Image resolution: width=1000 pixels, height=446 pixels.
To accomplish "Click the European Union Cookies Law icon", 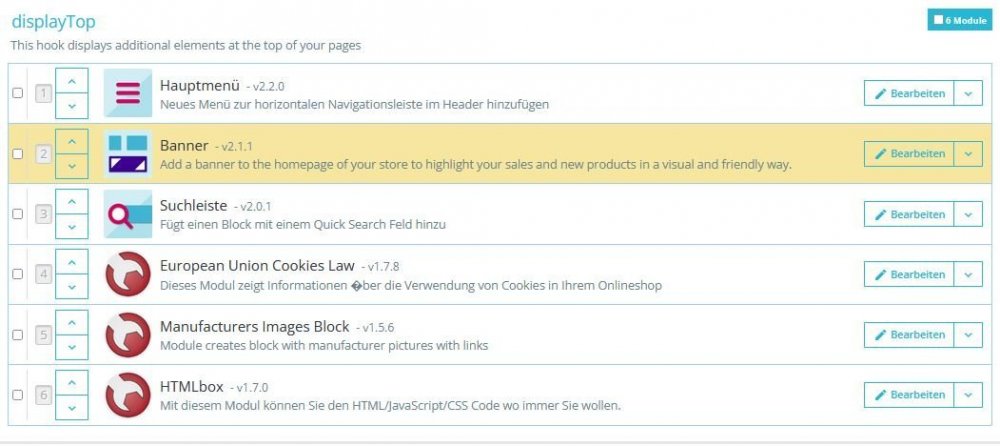I will tap(127, 274).
